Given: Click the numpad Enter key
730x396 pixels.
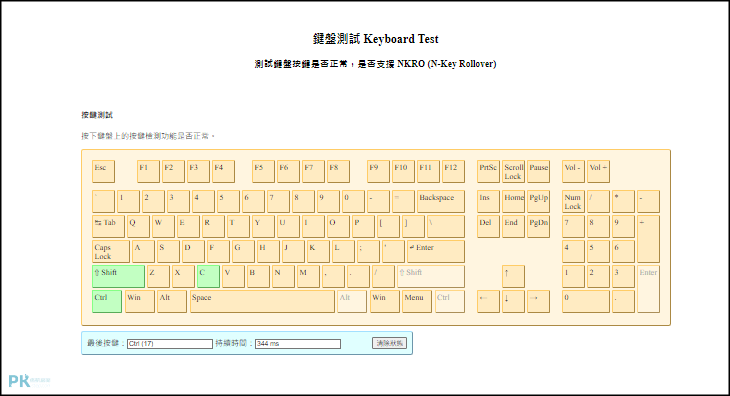Looking at the screenshot, I should tap(649, 289).
